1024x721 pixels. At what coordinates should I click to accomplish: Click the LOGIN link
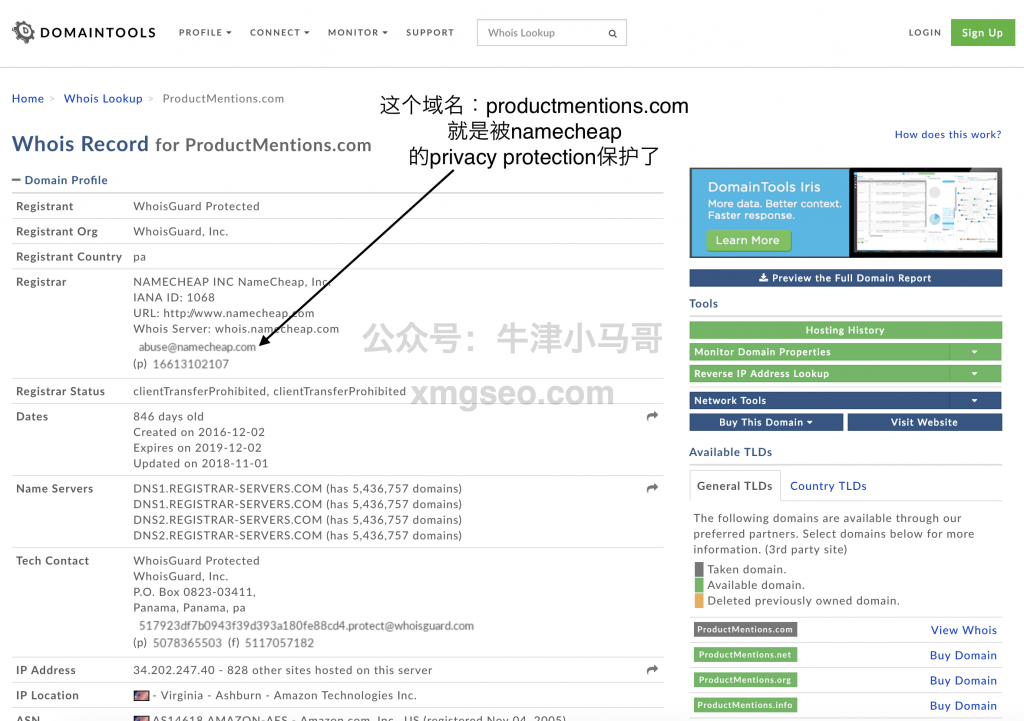pos(925,32)
